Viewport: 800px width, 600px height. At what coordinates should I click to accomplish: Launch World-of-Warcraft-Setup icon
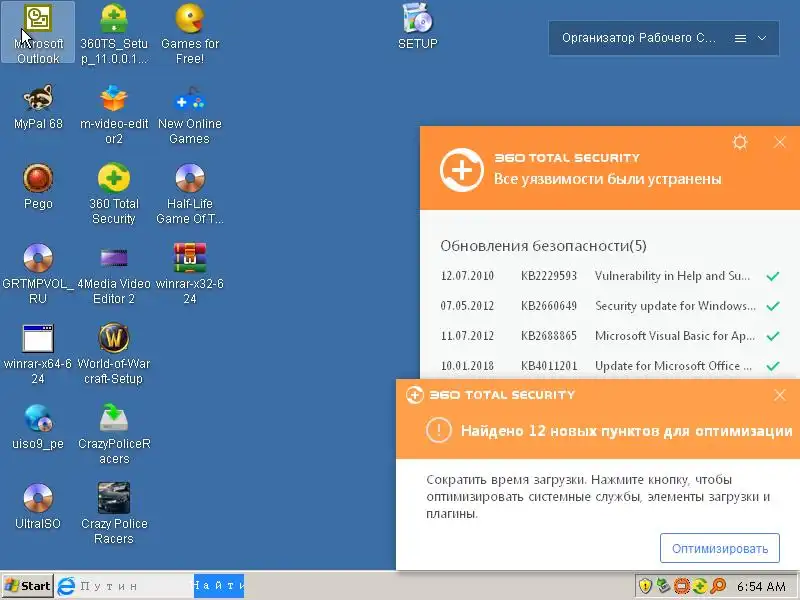point(114,354)
